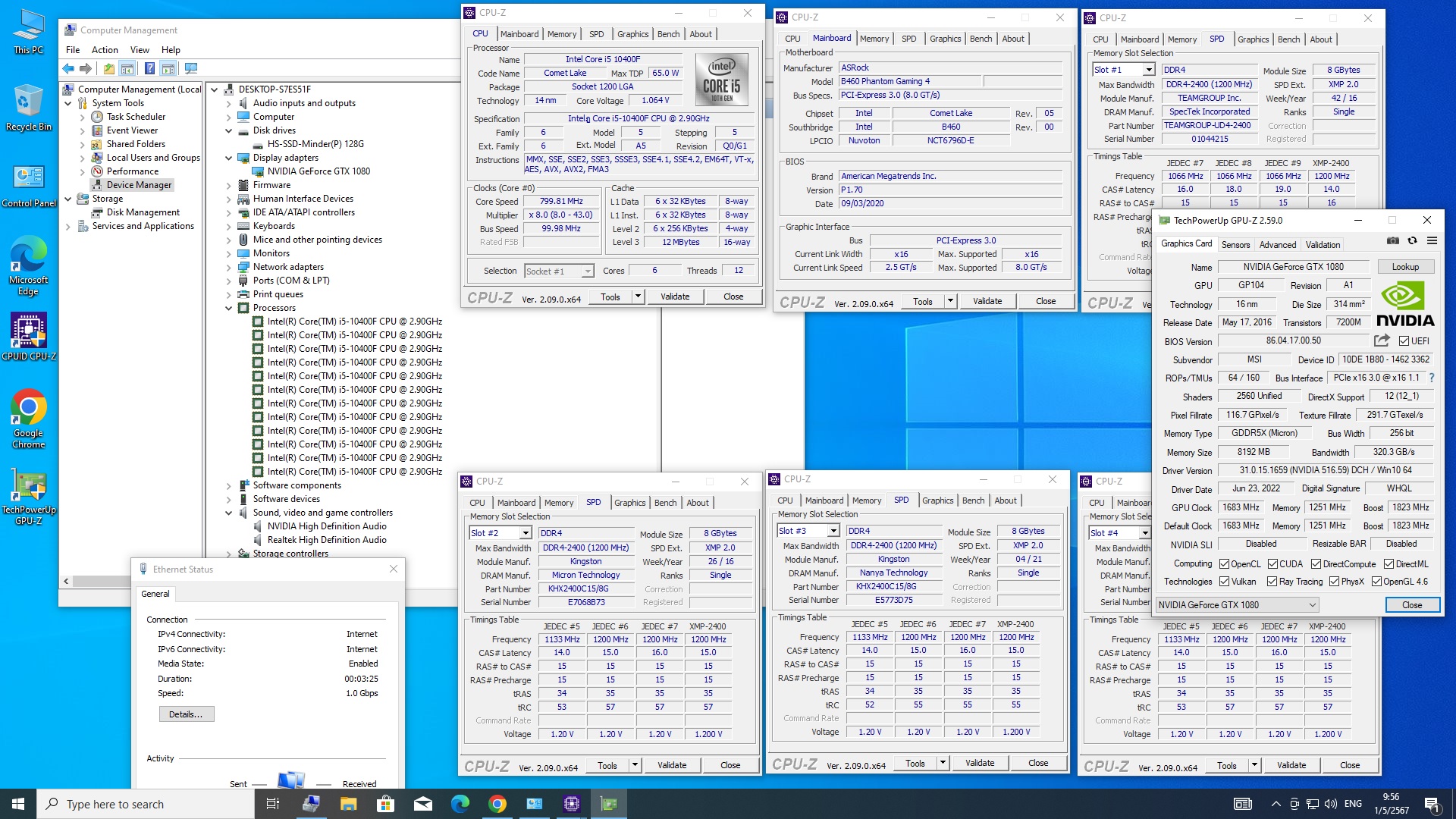Screen dimensions: 1456x819
Task: Click the Back arrow in Computer Management toolbar
Action: pos(69,69)
